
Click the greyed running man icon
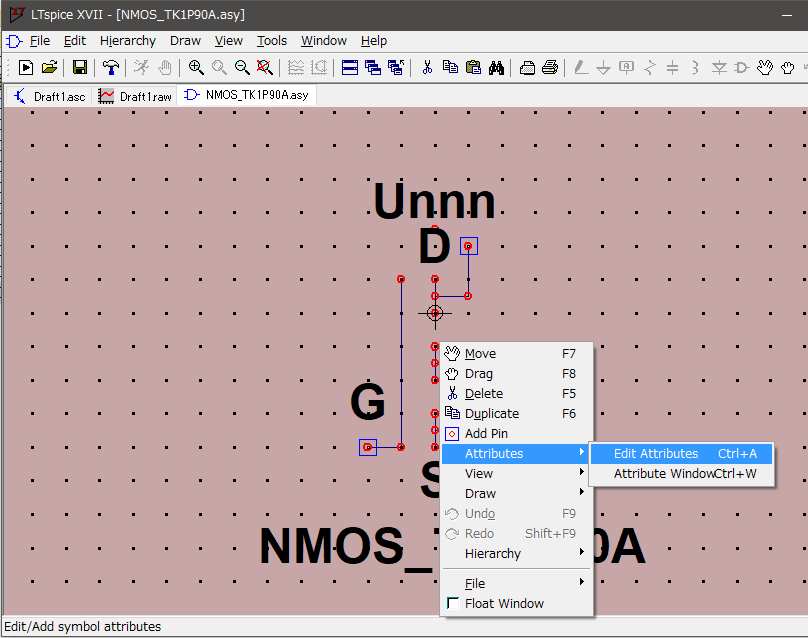point(141,68)
